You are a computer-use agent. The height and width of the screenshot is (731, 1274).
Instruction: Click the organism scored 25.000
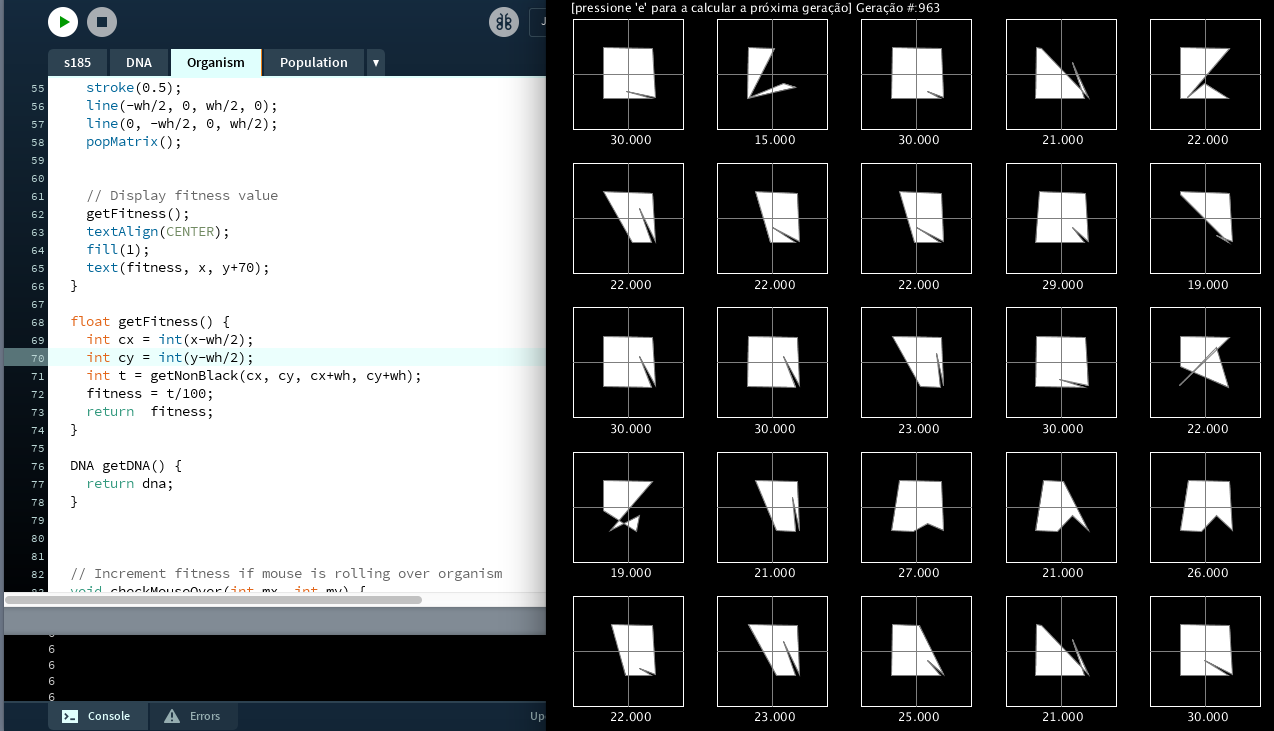[x=917, y=651]
